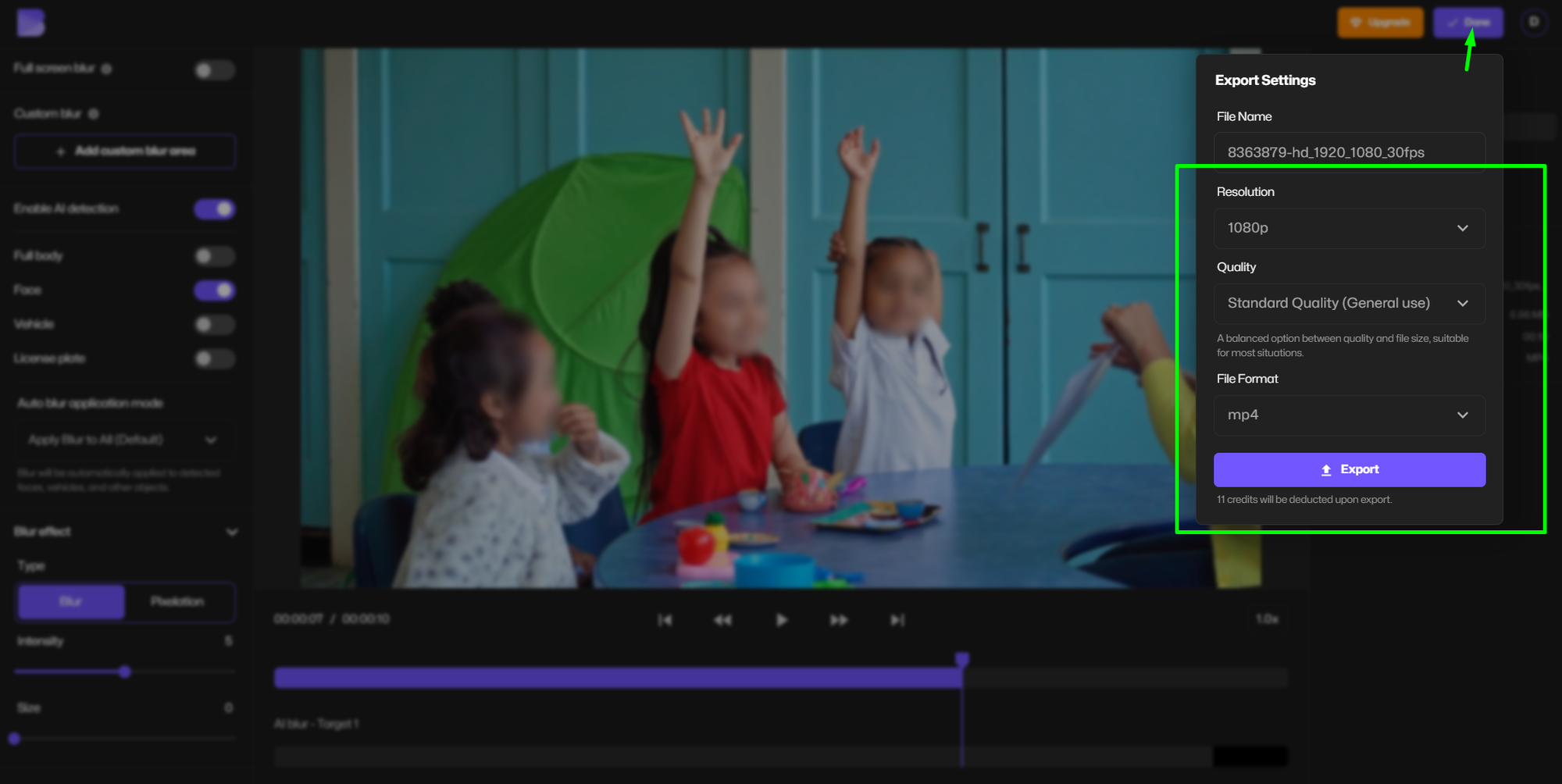Click the Export button
1562x784 pixels.
tap(1350, 470)
